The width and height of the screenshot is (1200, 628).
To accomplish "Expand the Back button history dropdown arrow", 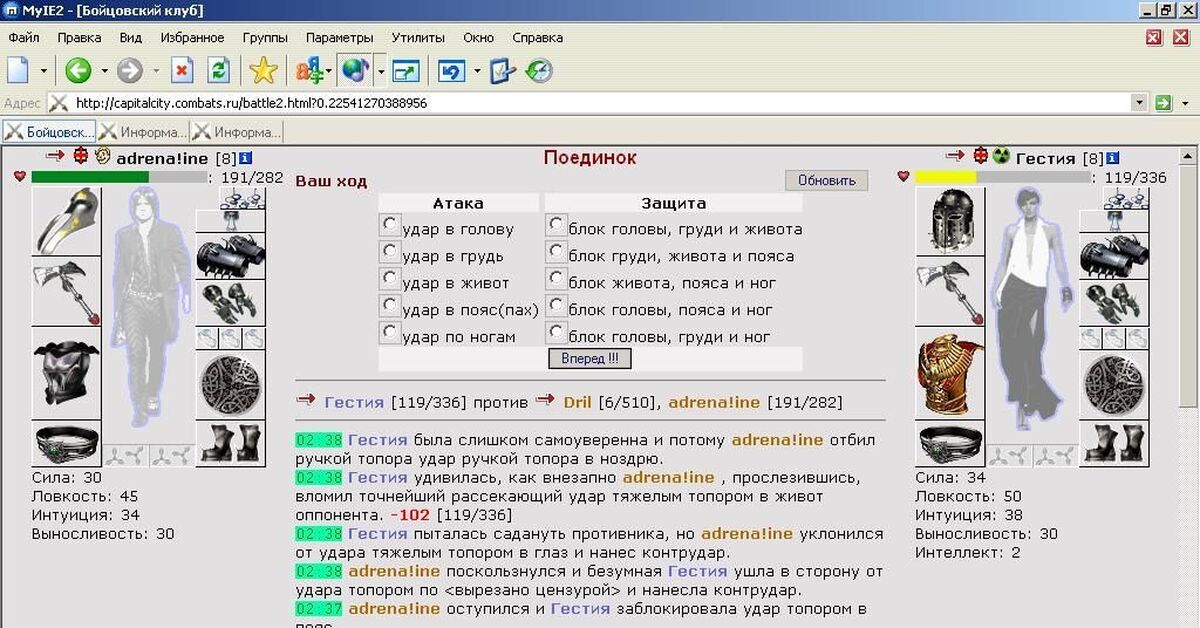I will click(x=104, y=72).
